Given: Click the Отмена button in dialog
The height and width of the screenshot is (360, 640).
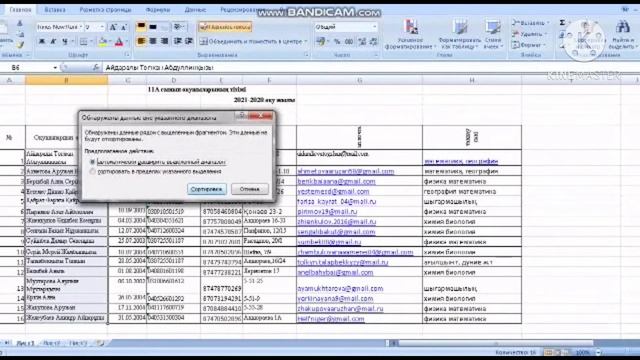Looking at the screenshot, I should click(x=250, y=189).
